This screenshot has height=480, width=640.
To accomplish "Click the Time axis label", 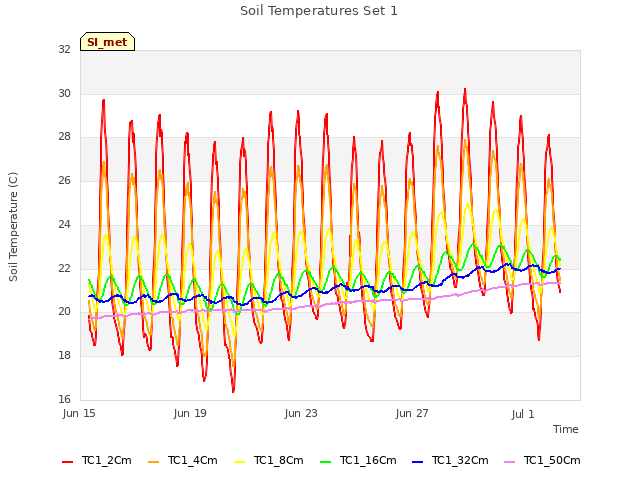I will pos(566,429).
